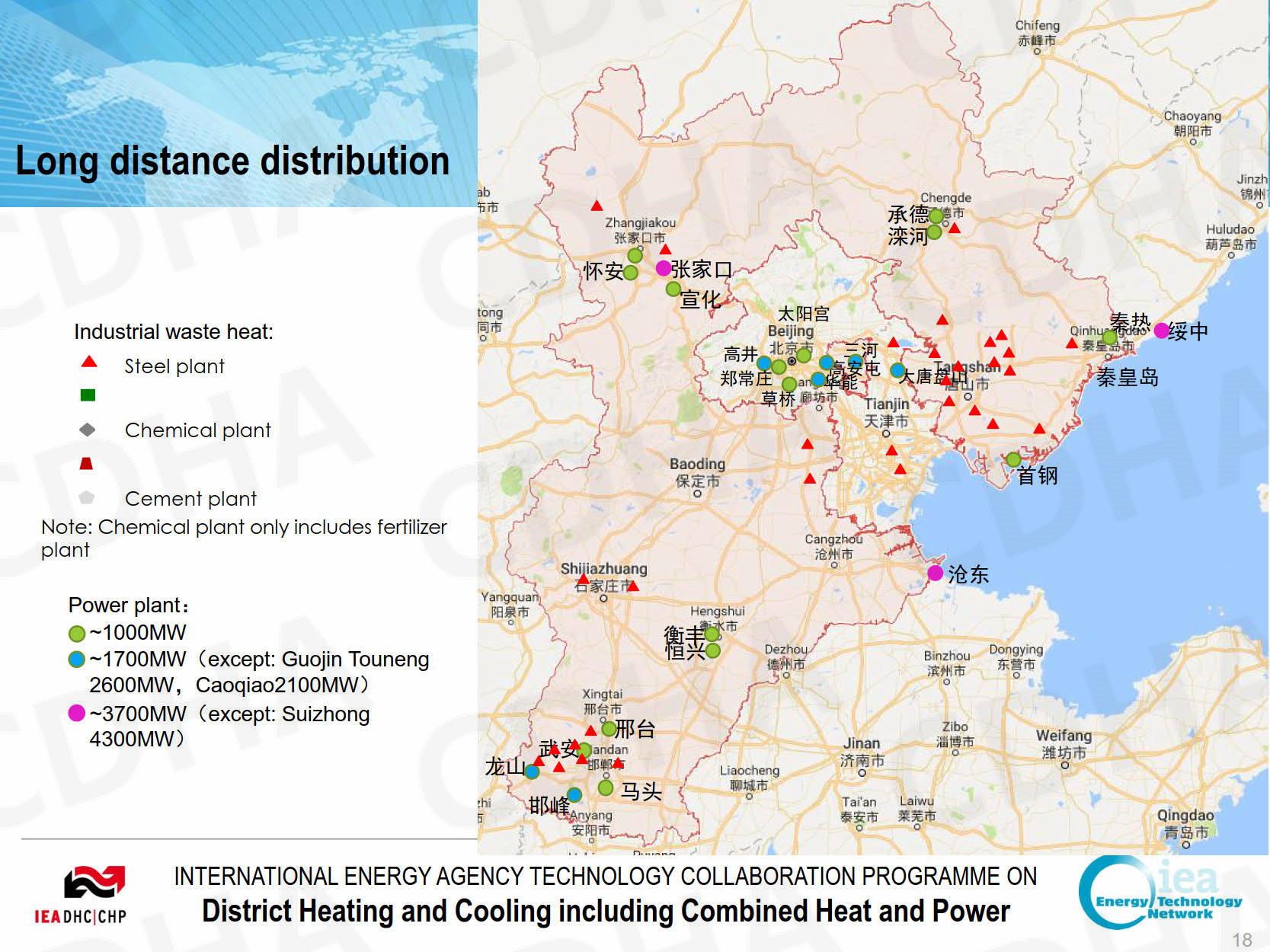Click the magenta power plant marker at 沧东

(x=935, y=573)
